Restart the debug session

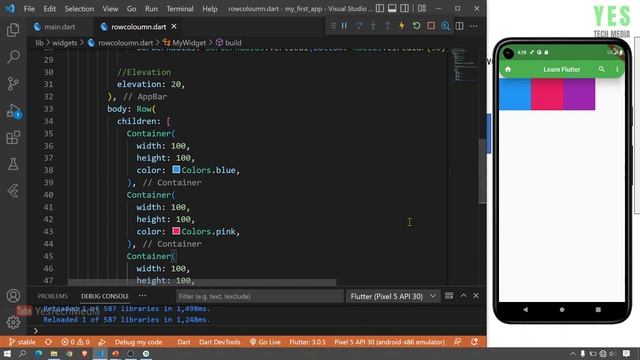click(x=416, y=26)
